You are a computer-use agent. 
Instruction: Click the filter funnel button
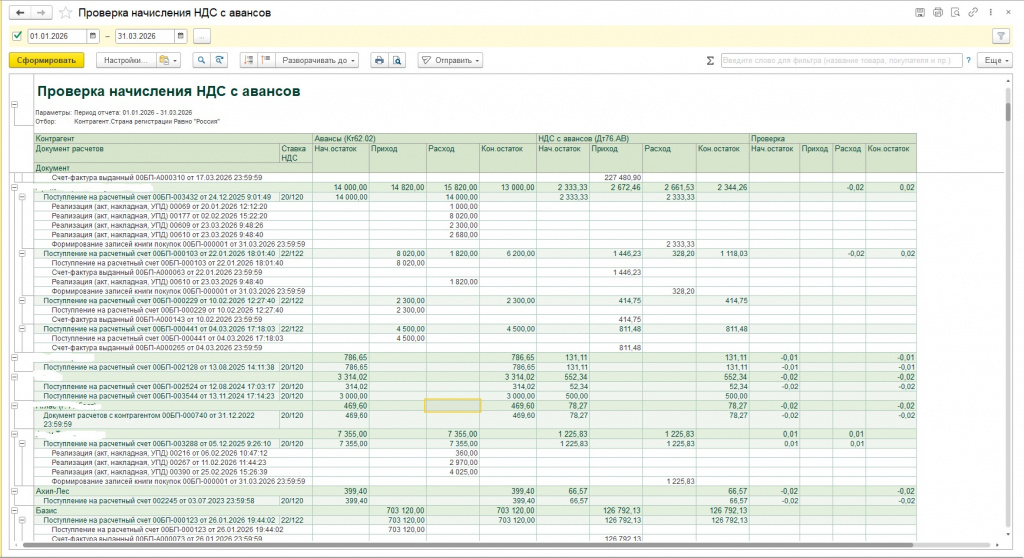point(1000,36)
